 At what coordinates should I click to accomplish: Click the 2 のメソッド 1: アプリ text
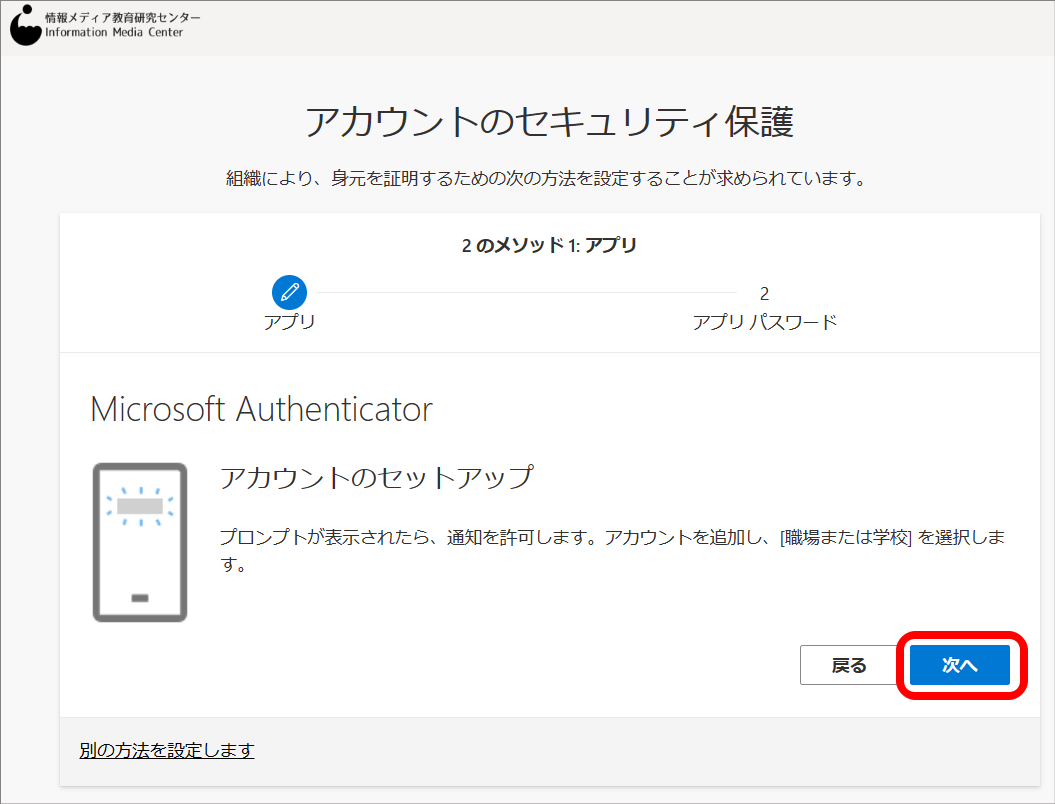tap(549, 245)
